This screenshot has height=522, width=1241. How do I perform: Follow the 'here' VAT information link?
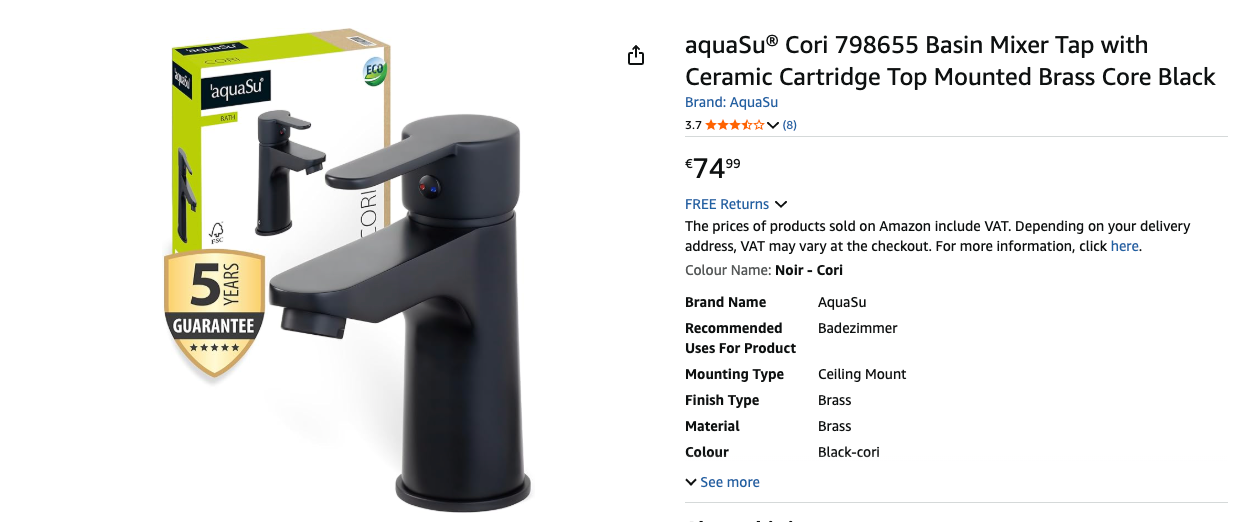coord(1124,246)
